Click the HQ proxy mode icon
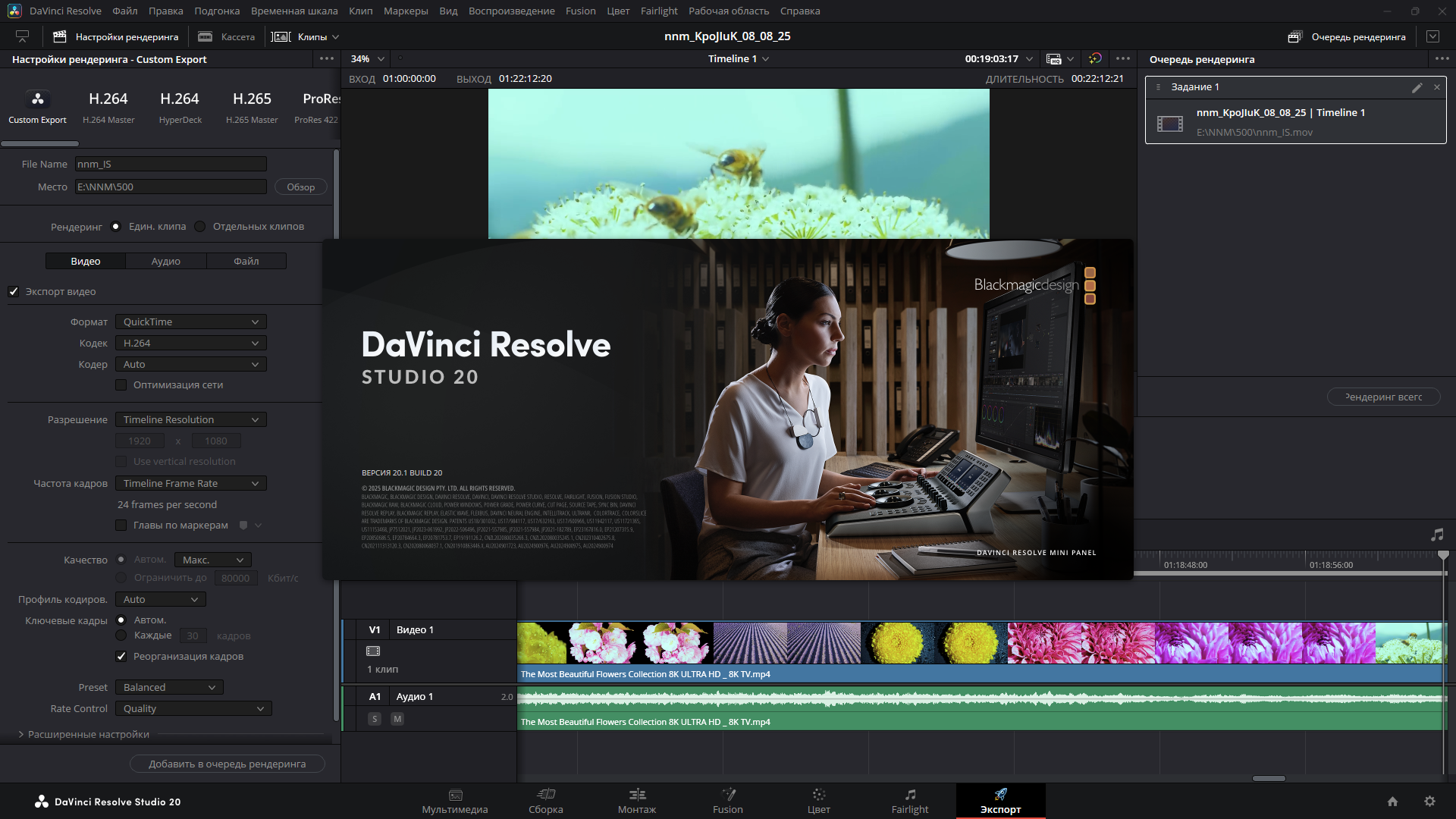Screen dimensions: 1456x819 pyautogui.click(x=1054, y=58)
